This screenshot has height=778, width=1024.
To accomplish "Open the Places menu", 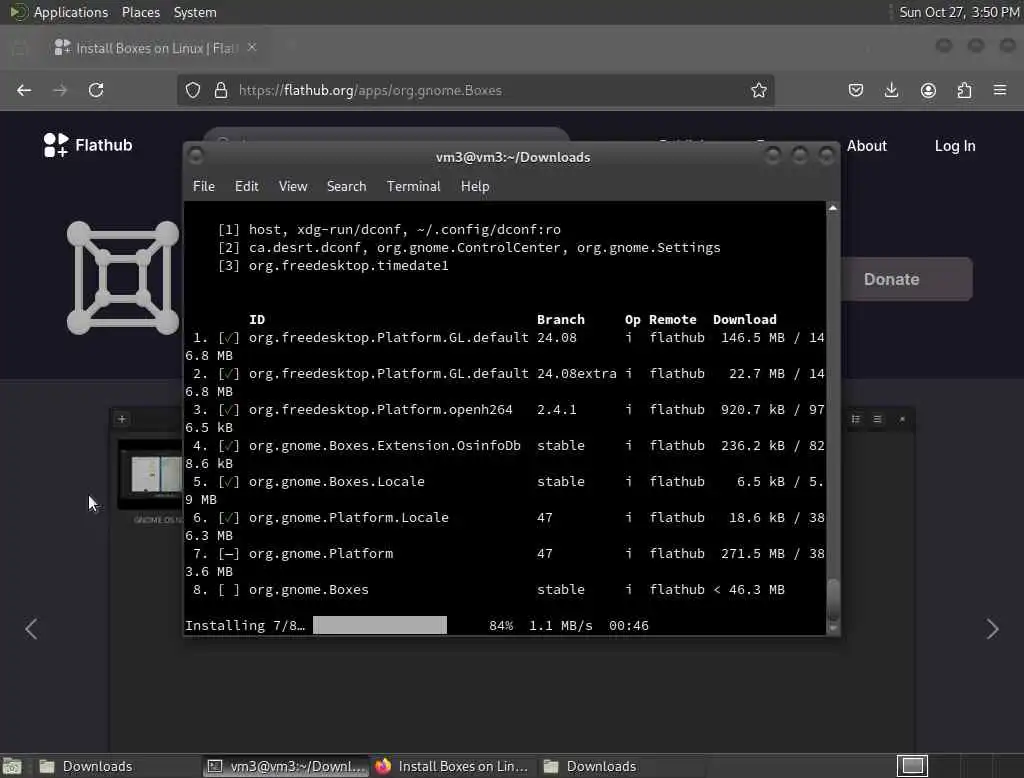I will coord(140,12).
